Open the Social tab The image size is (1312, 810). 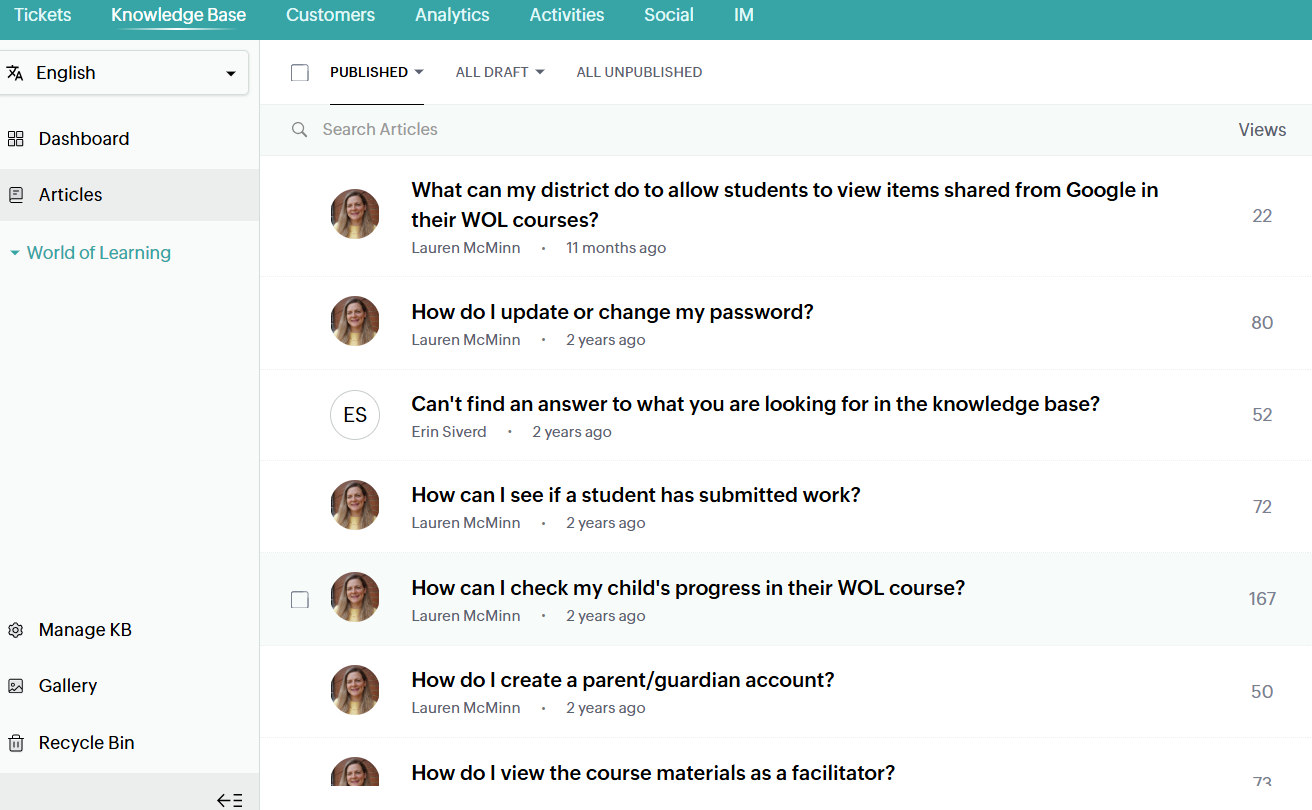point(669,15)
